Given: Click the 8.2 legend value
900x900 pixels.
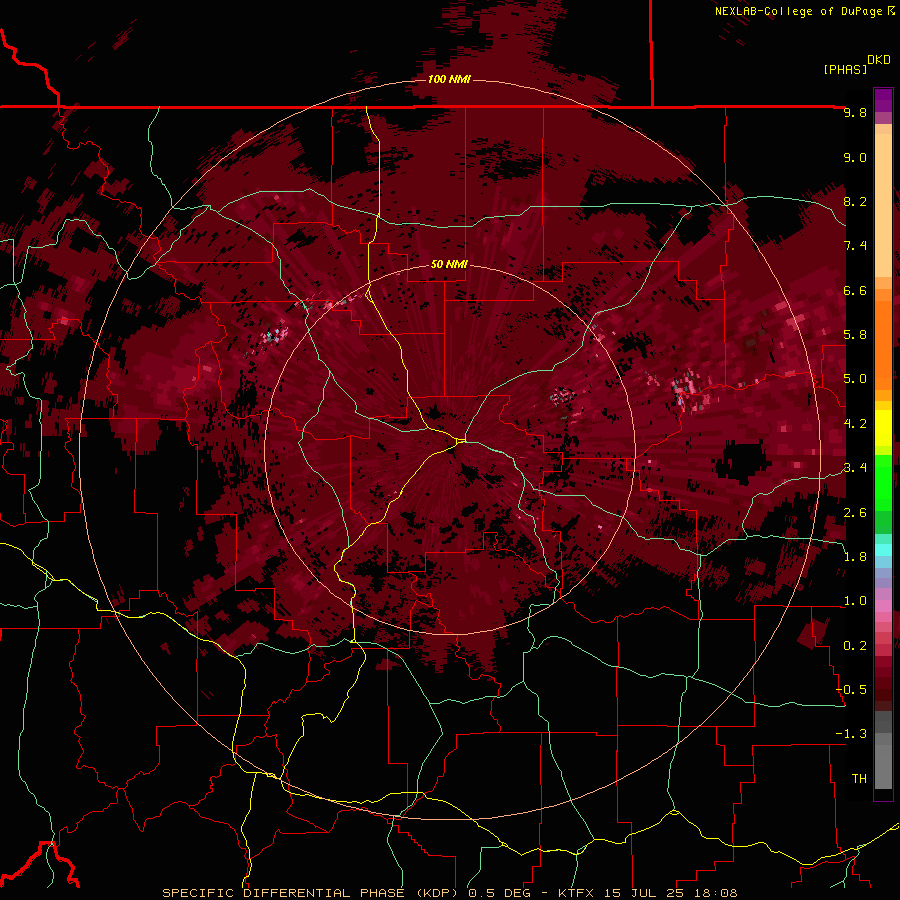Looking at the screenshot, I should [855, 201].
